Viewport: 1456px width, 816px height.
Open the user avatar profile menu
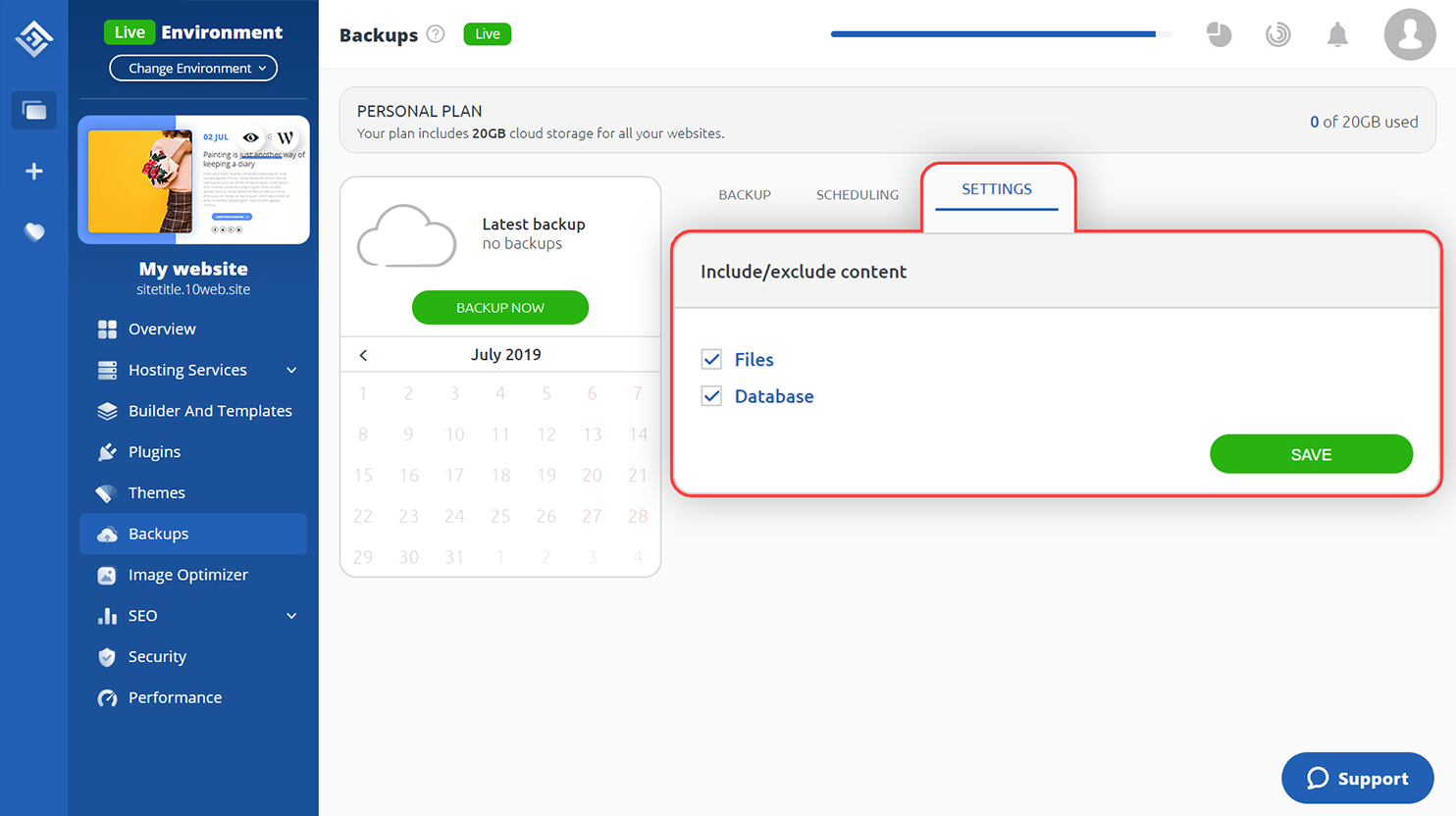pos(1410,35)
